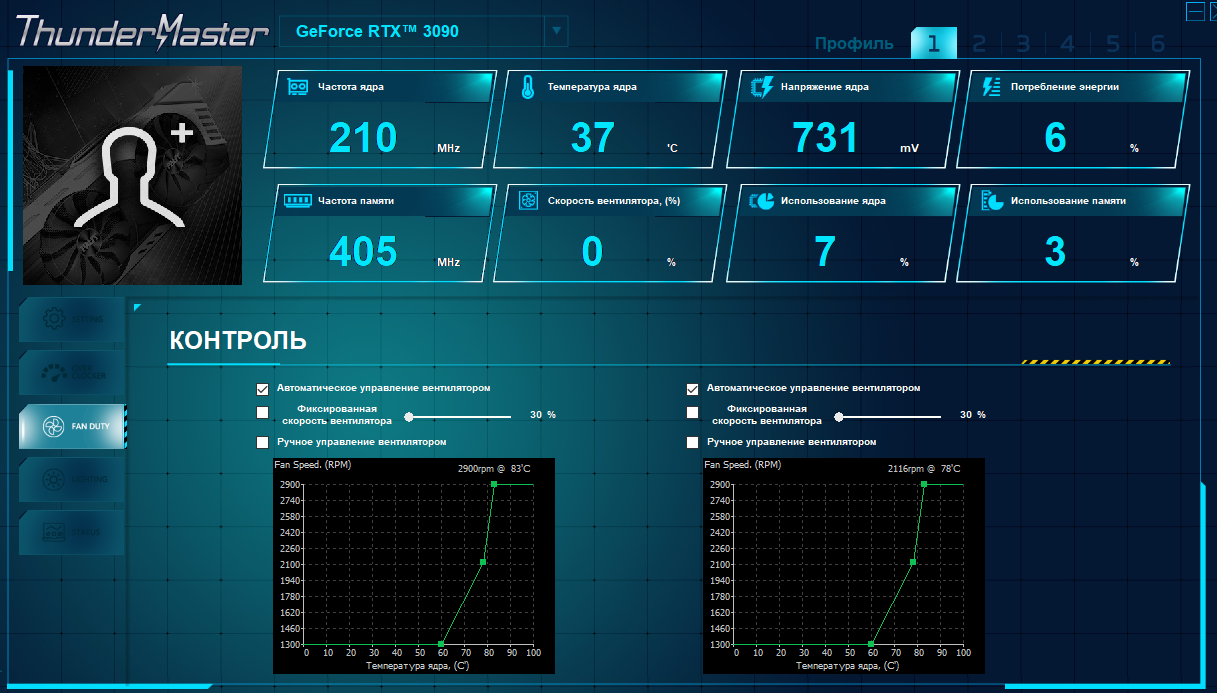The image size is (1217, 693).
Task: Click the memory usage (Использование памяти) icon
Action: click(x=992, y=201)
